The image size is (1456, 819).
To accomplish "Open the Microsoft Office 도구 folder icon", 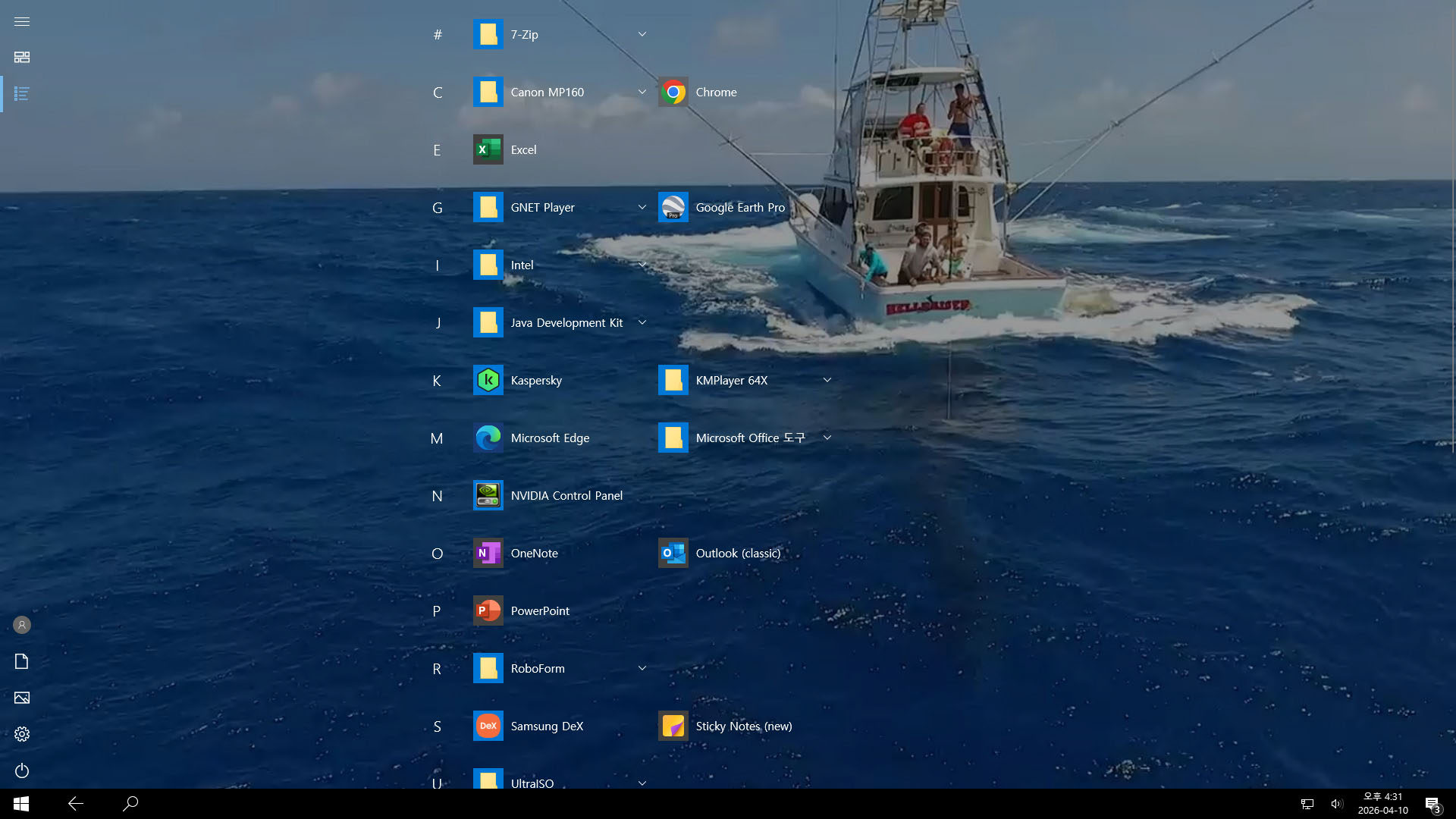I will pos(673,438).
